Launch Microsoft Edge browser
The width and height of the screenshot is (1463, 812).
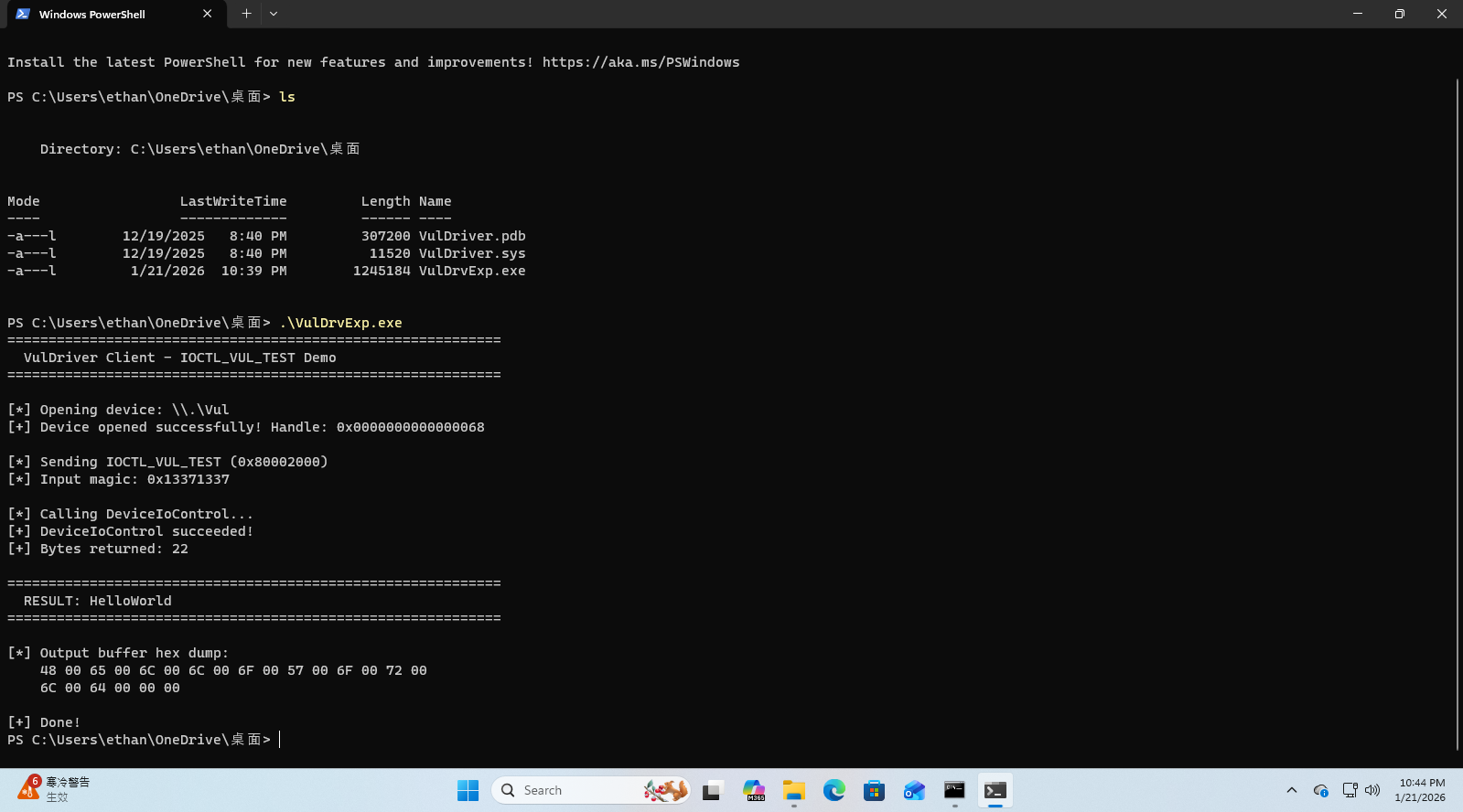pos(834,790)
